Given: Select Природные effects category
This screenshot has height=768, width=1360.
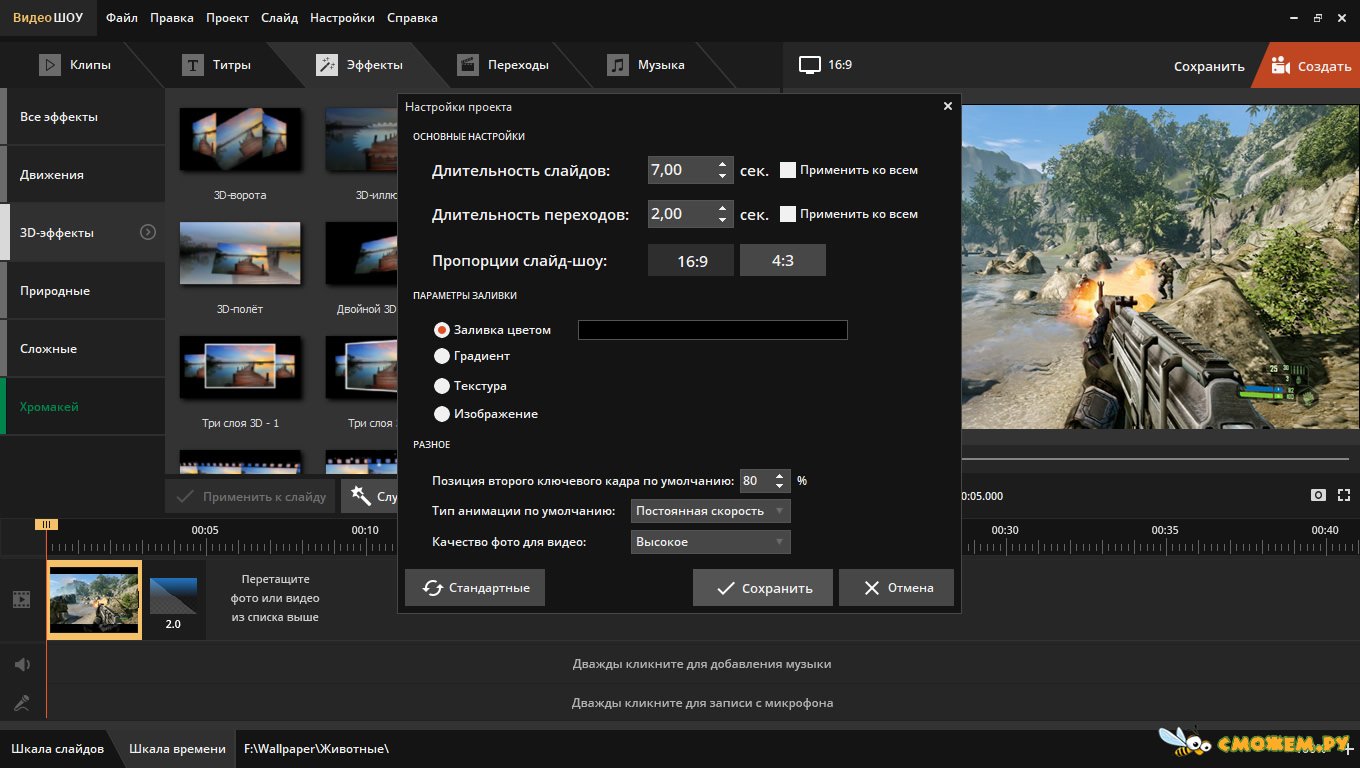Looking at the screenshot, I should coord(82,291).
